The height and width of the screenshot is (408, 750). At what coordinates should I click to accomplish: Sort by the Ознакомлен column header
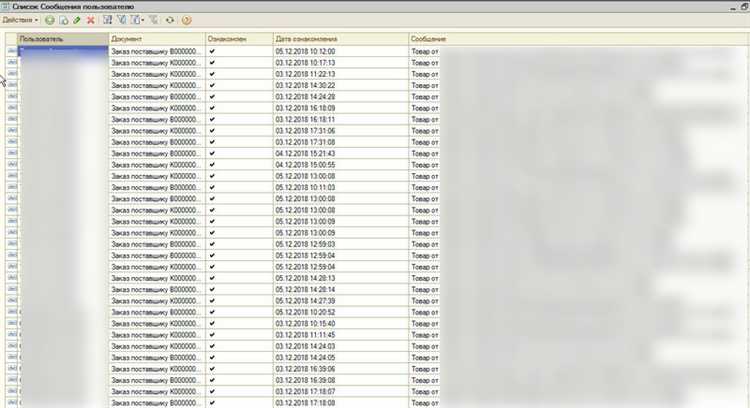tap(240, 39)
